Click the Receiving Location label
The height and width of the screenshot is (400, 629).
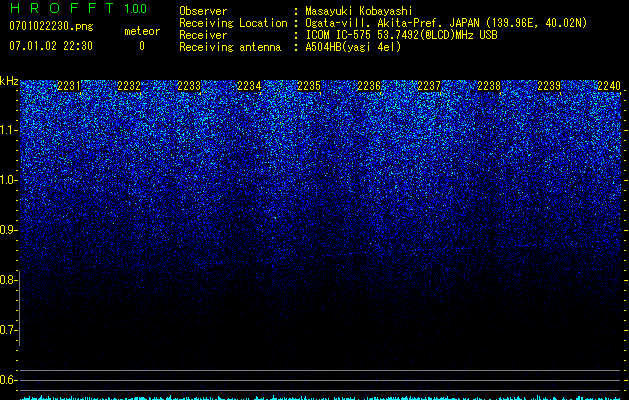[x=233, y=23]
